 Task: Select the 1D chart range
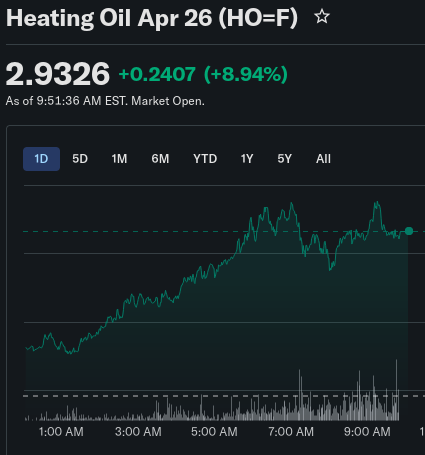point(41,159)
